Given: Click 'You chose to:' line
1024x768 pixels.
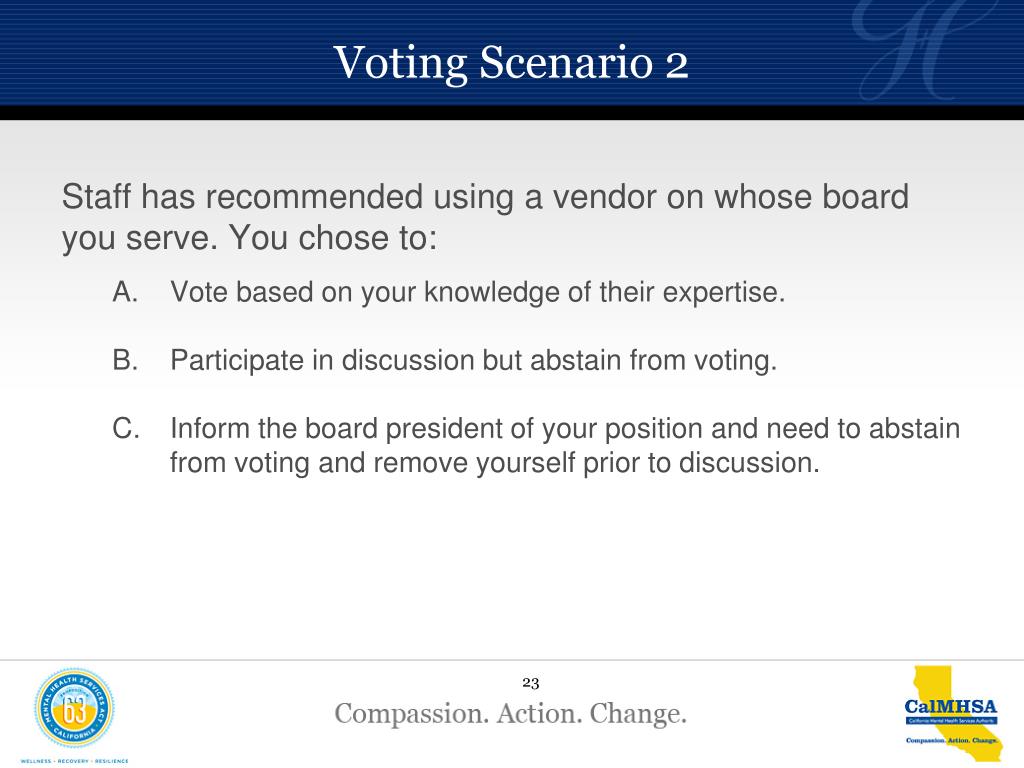Looking at the screenshot, I should tap(332, 238).
